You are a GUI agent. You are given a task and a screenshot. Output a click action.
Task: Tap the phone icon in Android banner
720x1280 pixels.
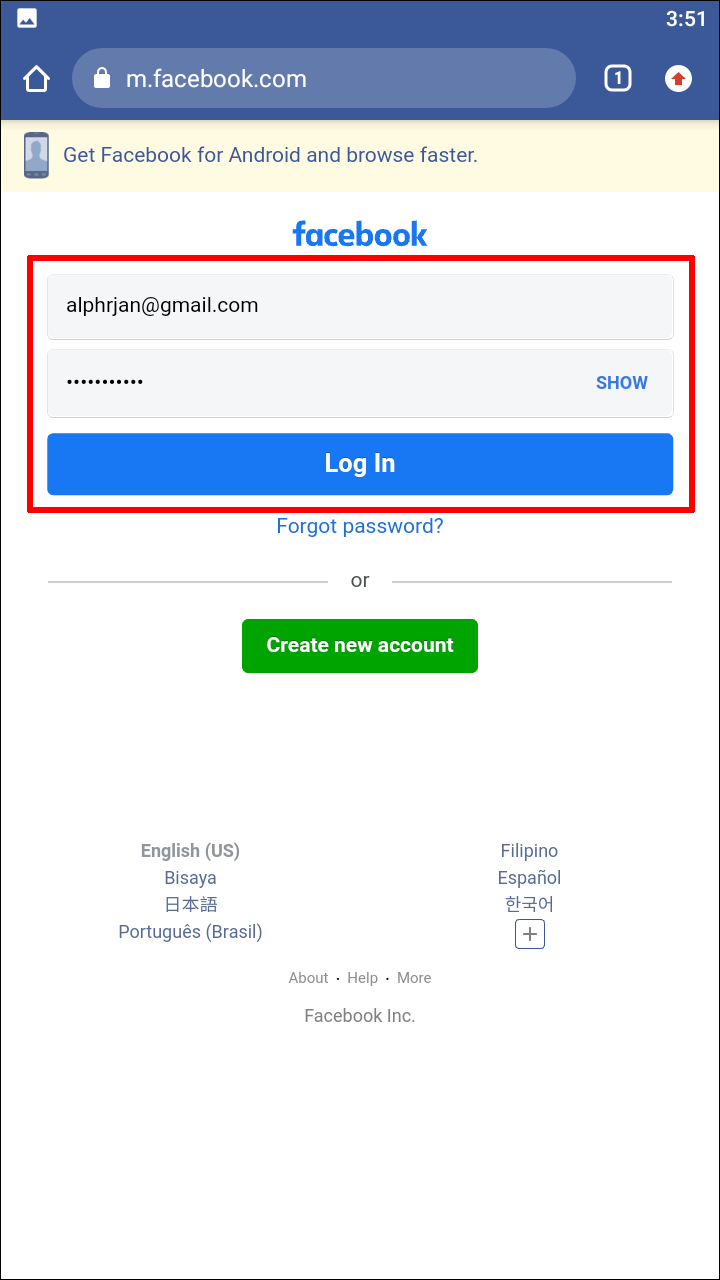[x=37, y=155]
